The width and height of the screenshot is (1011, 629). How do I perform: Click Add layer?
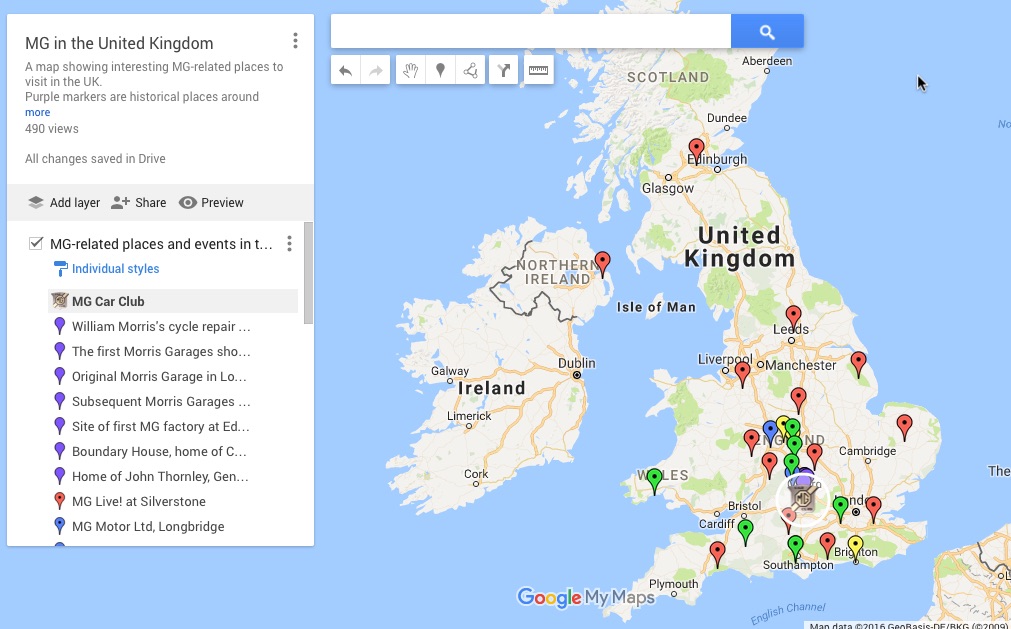point(64,202)
